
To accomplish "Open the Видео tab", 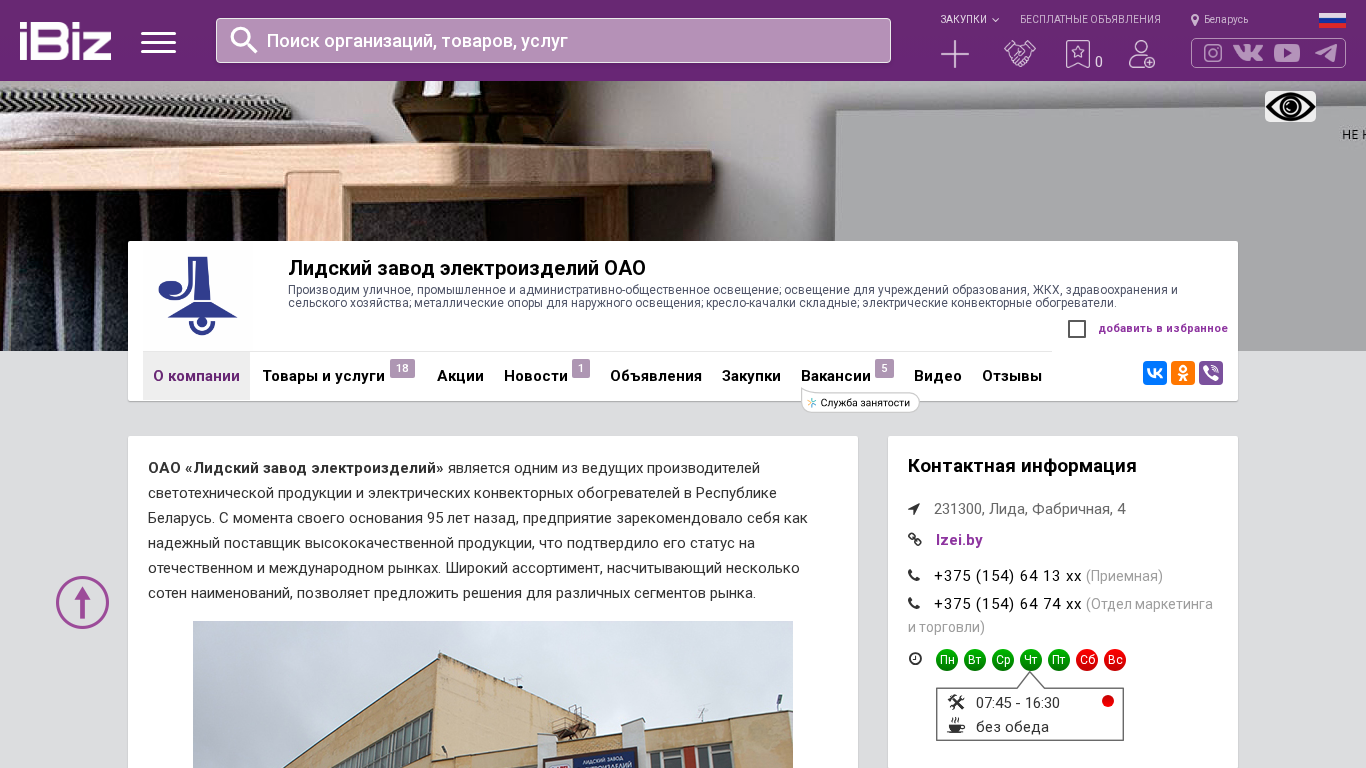I will [x=938, y=376].
